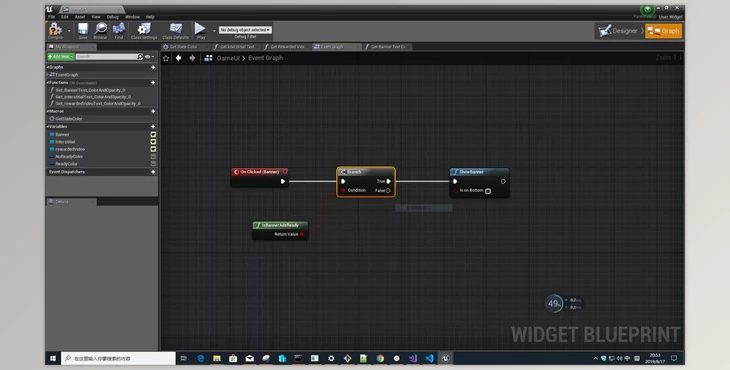Open Microsoft Edge from the taskbar
The width and height of the screenshot is (730, 370).
pyautogui.click(x=201, y=358)
